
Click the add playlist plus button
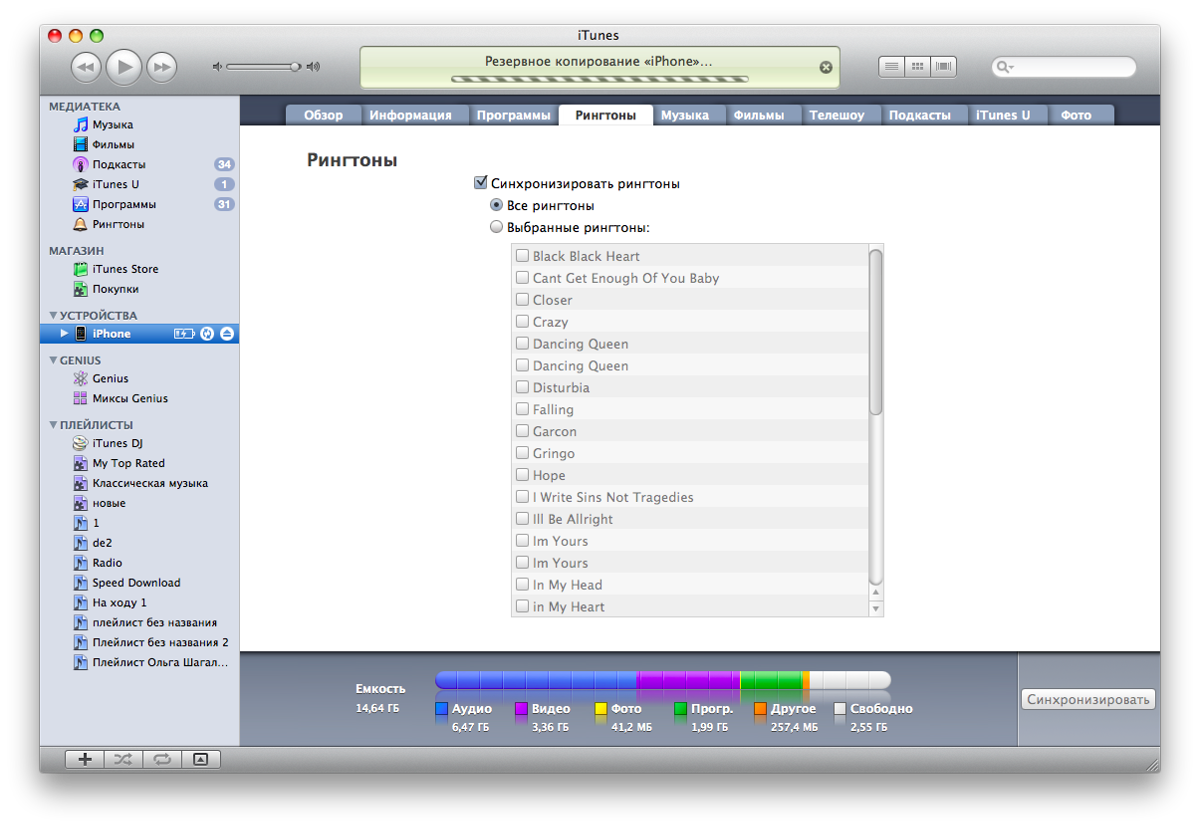84,759
